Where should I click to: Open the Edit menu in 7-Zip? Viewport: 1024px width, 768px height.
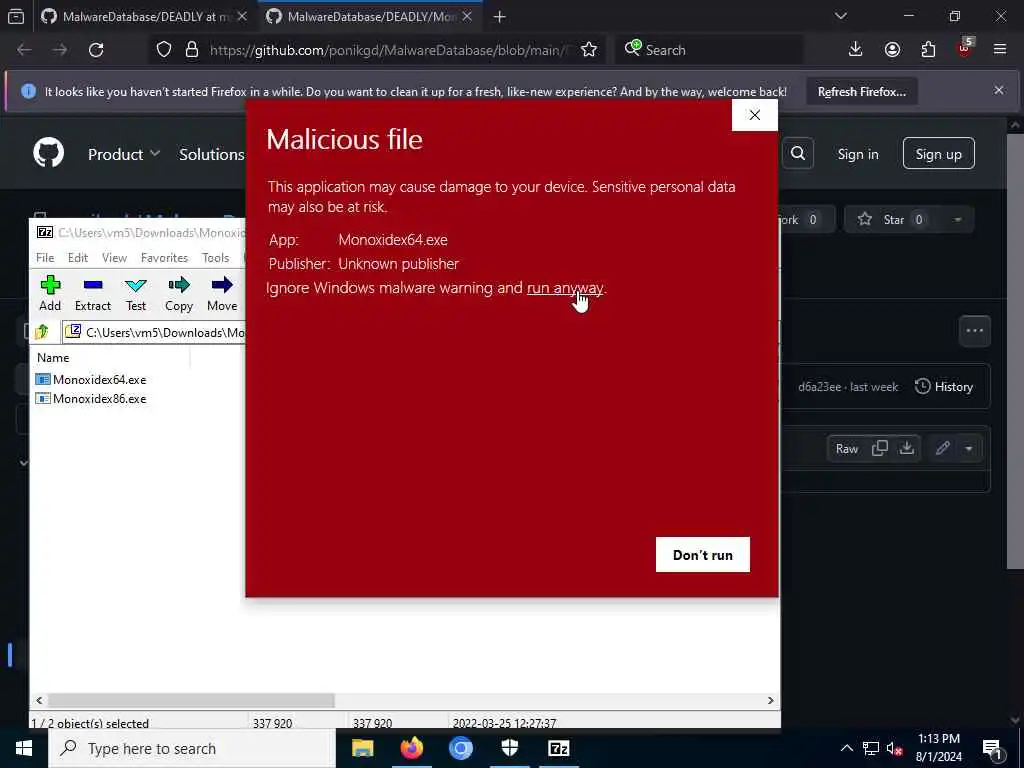78,257
